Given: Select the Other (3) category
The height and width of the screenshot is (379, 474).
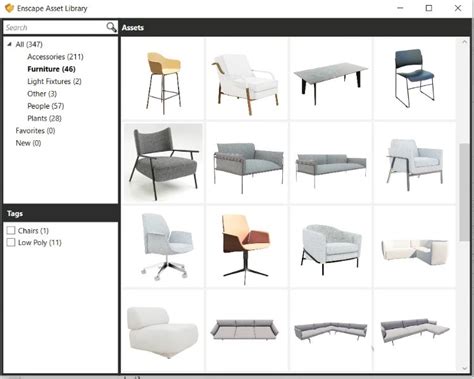Looking at the screenshot, I should point(42,94).
